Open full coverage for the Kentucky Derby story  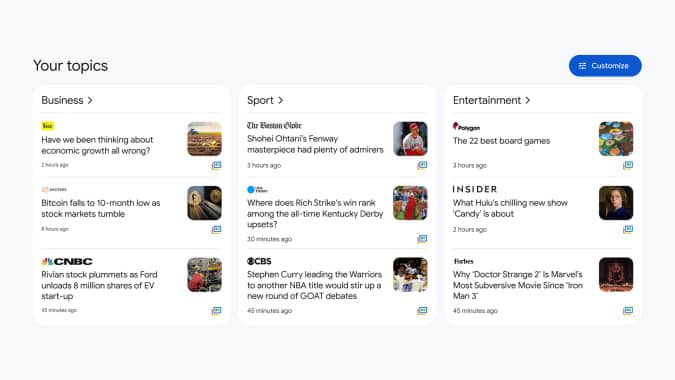pyautogui.click(x=422, y=239)
